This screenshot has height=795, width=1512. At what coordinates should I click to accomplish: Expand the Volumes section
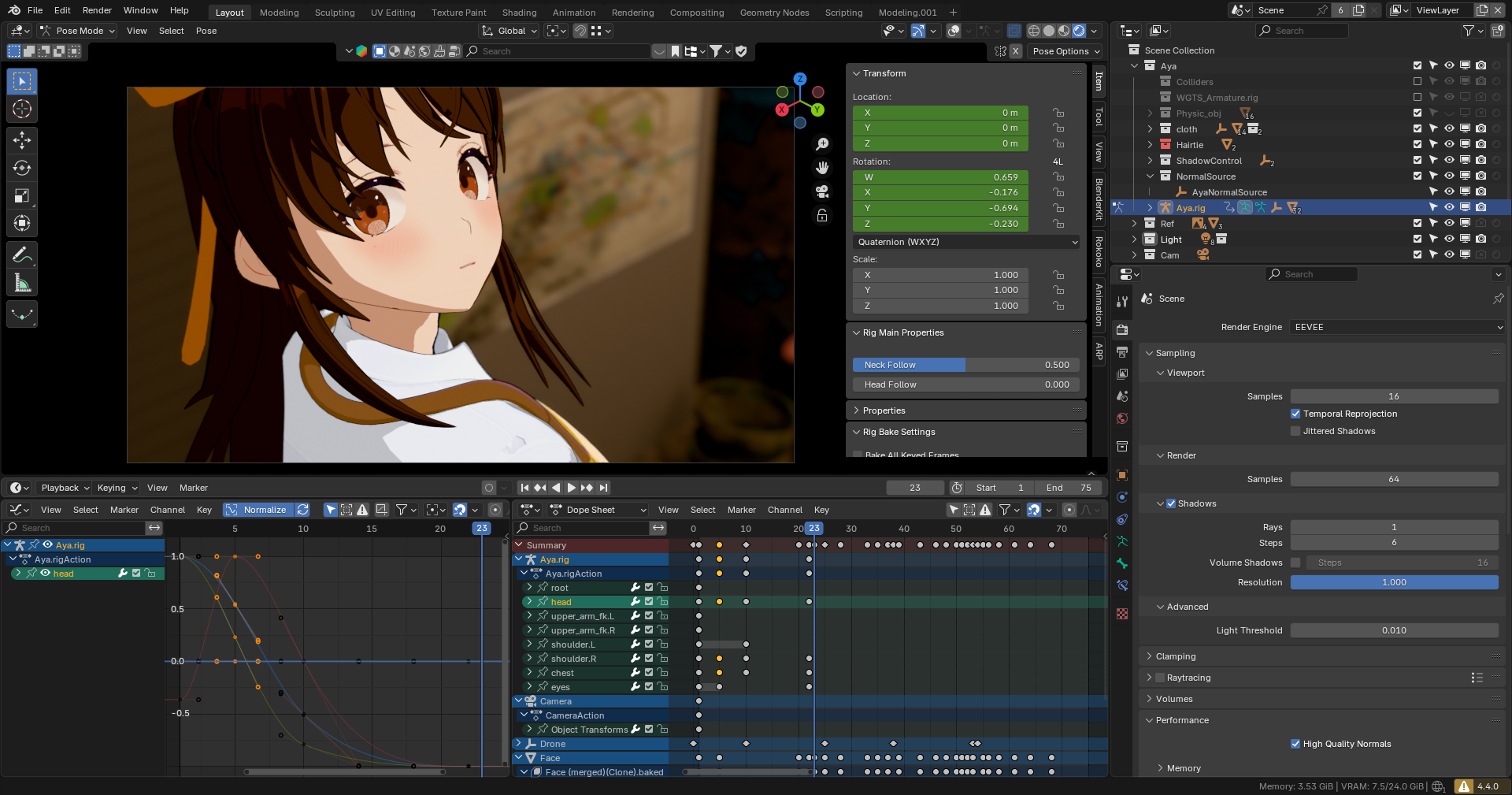[1173, 699]
